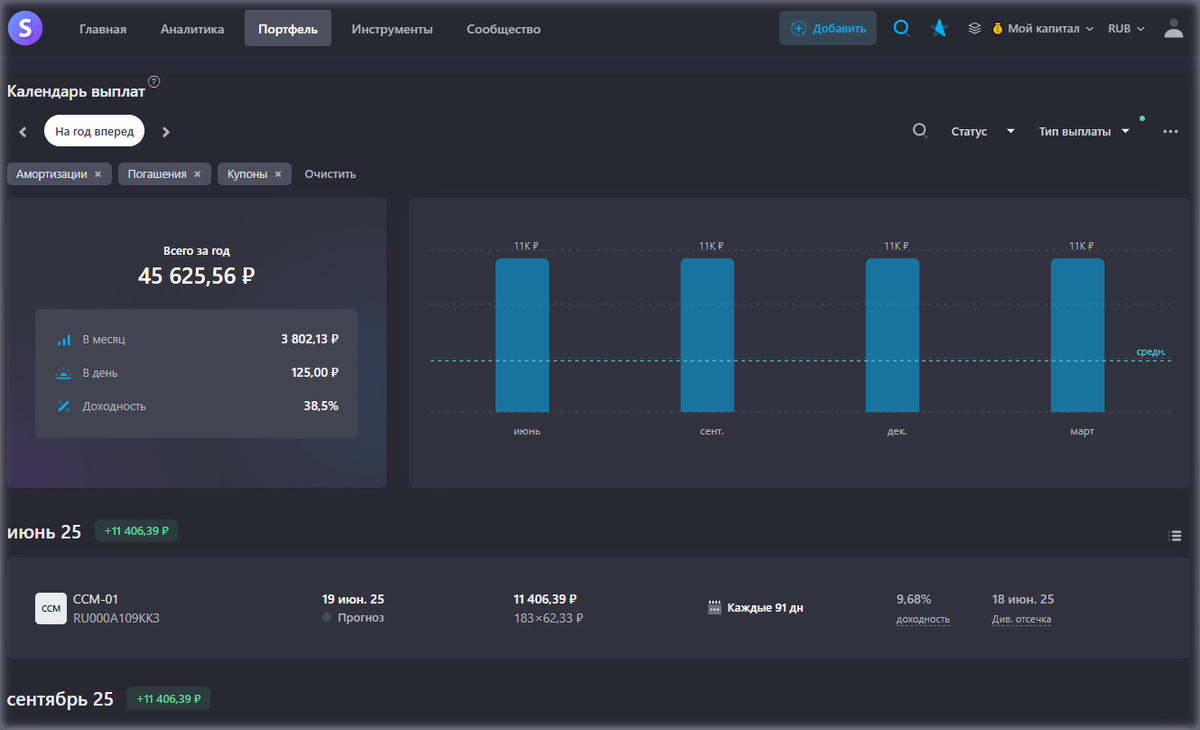Click the Очистить link
Screen dimensions: 1200x730
click(330, 174)
